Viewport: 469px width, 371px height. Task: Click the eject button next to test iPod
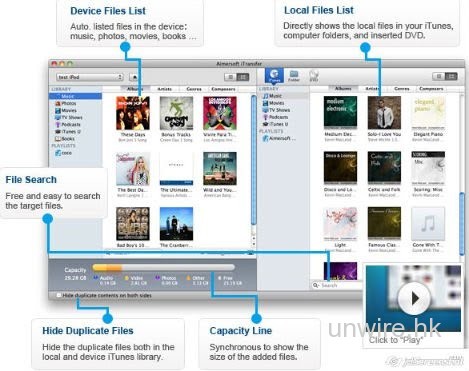[x=135, y=77]
